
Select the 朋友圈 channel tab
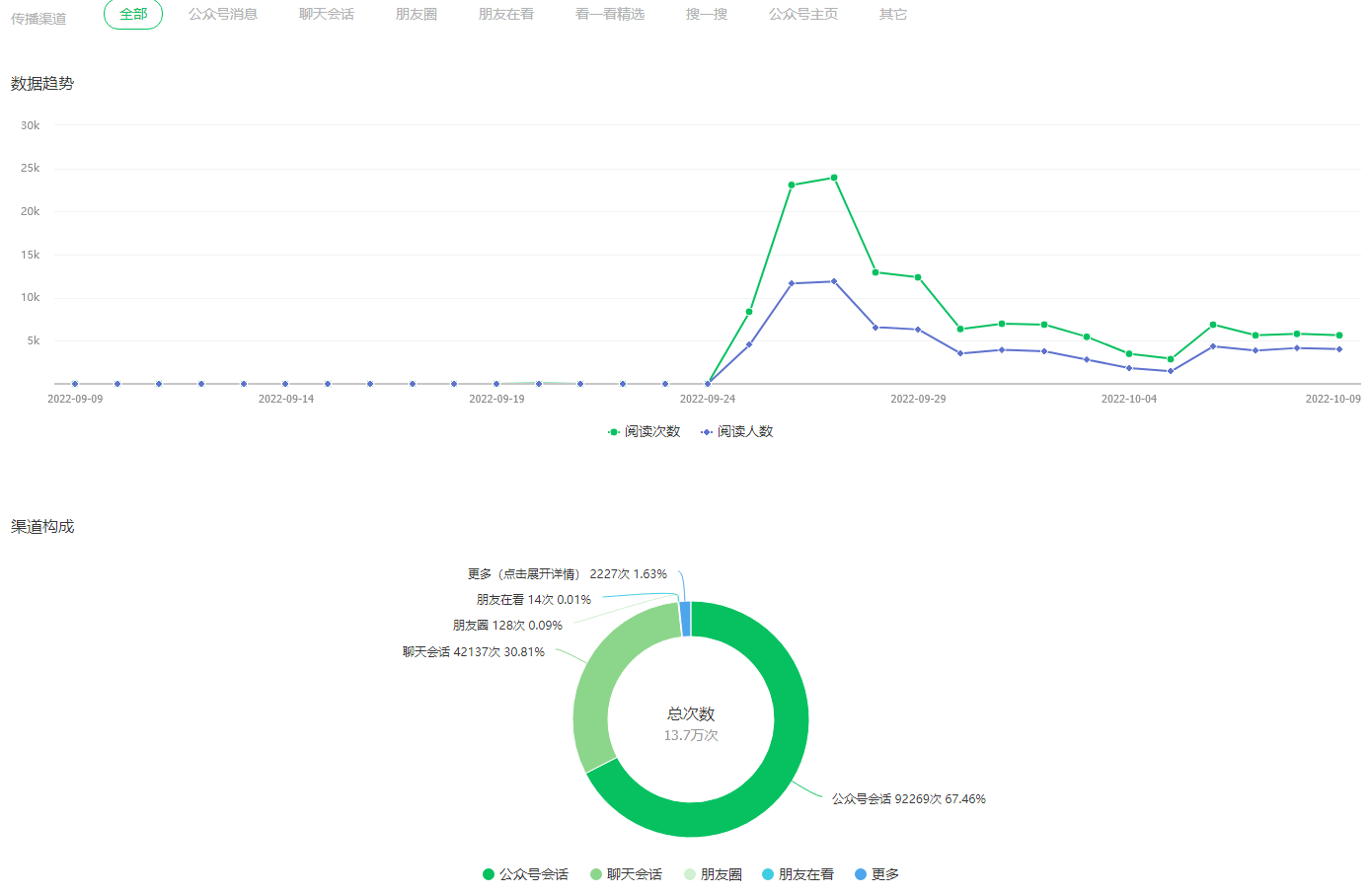click(x=417, y=14)
